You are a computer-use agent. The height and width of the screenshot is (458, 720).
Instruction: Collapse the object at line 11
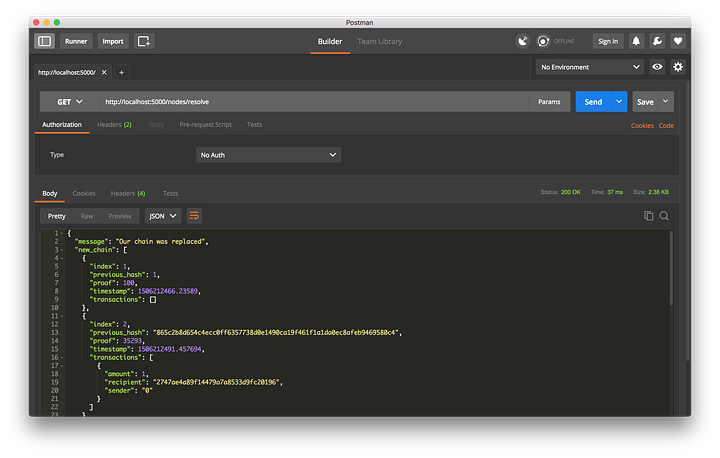[x=62, y=316]
